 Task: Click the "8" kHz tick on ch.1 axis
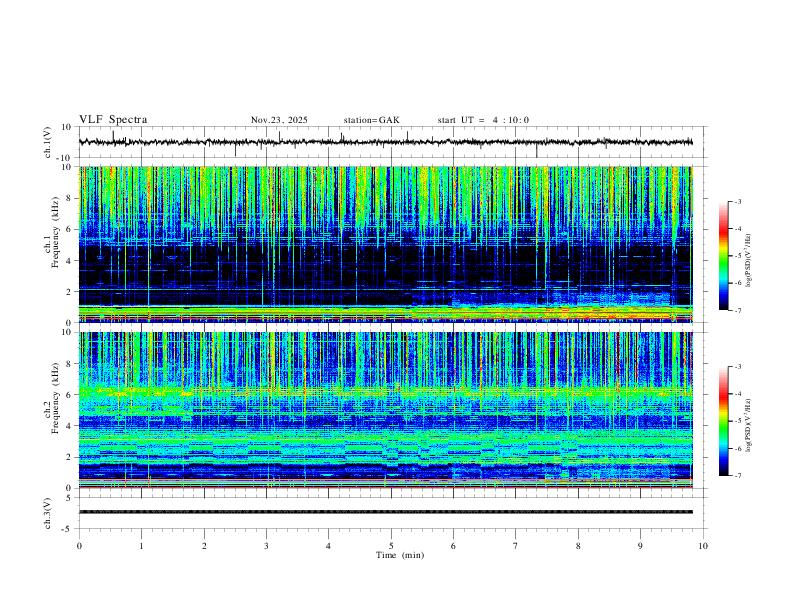coord(70,198)
